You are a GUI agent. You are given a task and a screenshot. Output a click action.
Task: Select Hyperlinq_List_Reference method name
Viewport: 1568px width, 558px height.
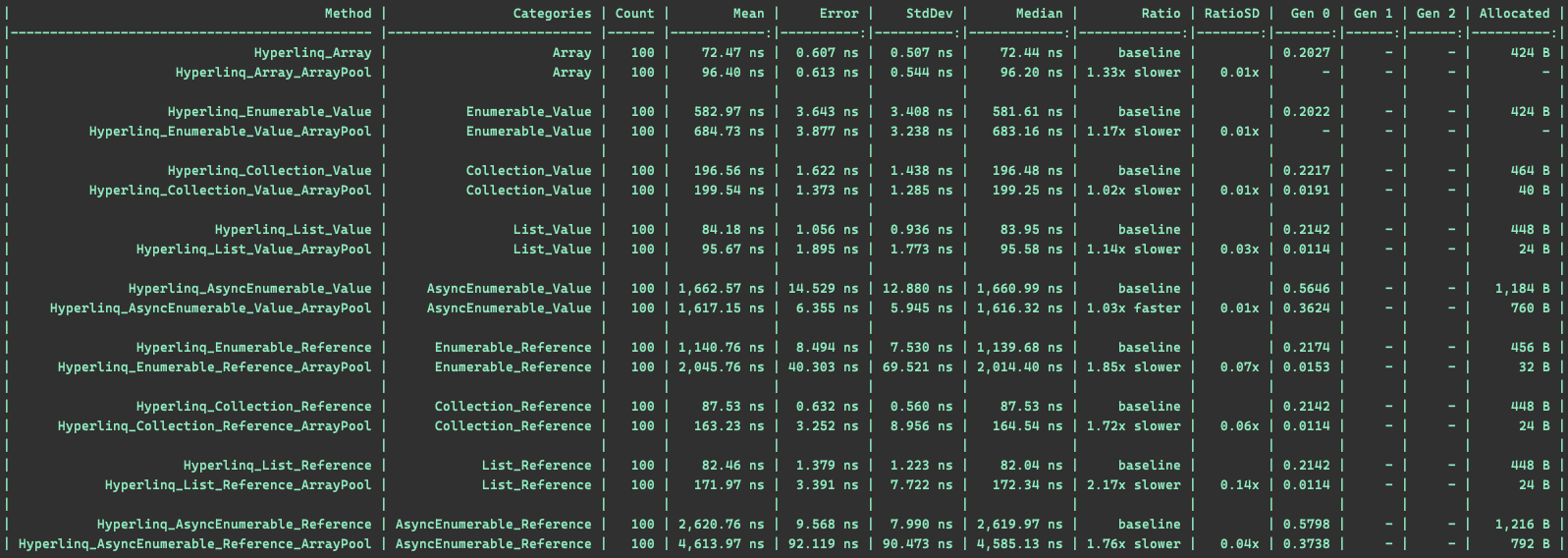click(278, 466)
